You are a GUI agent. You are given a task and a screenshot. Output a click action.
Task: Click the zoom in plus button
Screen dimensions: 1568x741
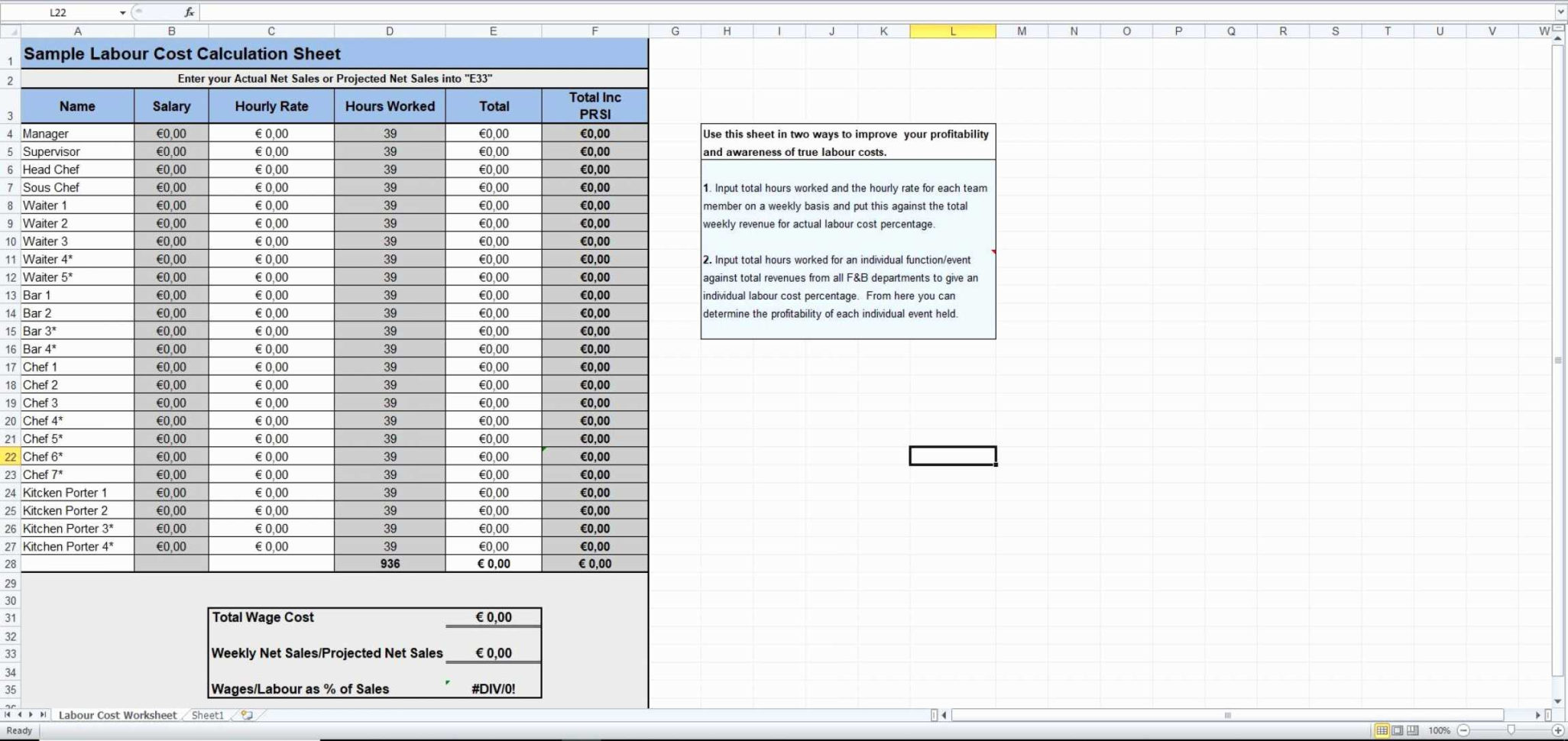(x=1557, y=730)
